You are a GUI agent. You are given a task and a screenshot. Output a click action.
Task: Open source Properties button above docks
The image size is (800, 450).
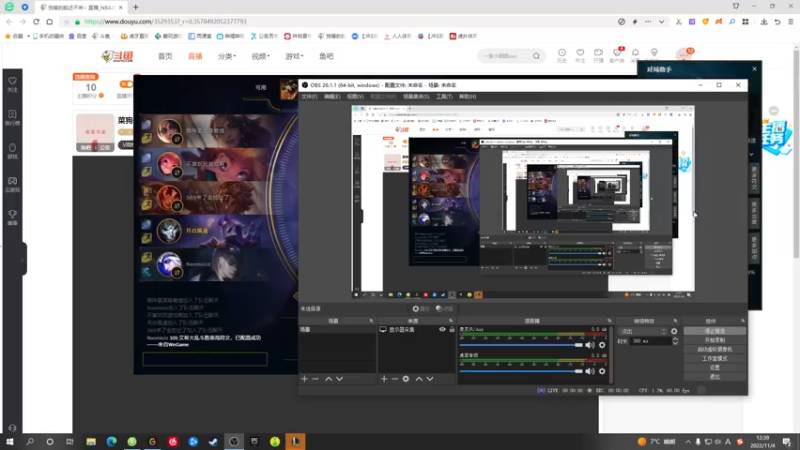[x=421, y=309]
